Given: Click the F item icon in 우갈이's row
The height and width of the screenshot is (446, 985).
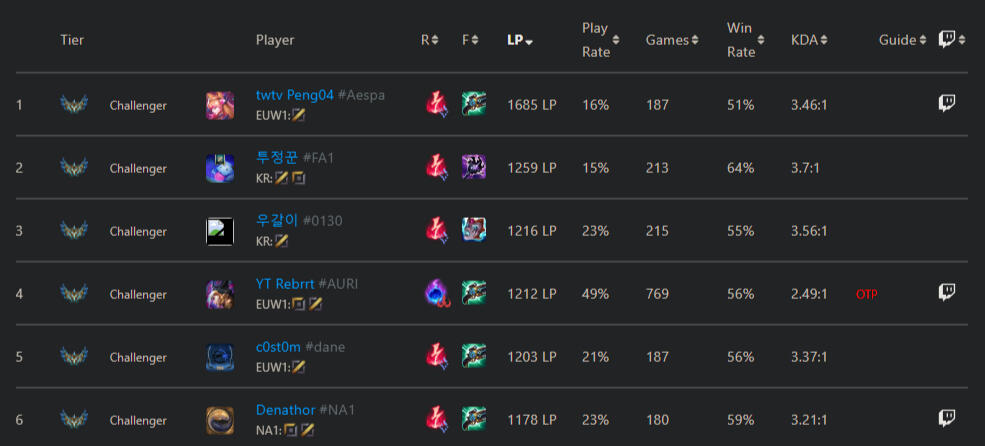Looking at the screenshot, I should (x=474, y=230).
